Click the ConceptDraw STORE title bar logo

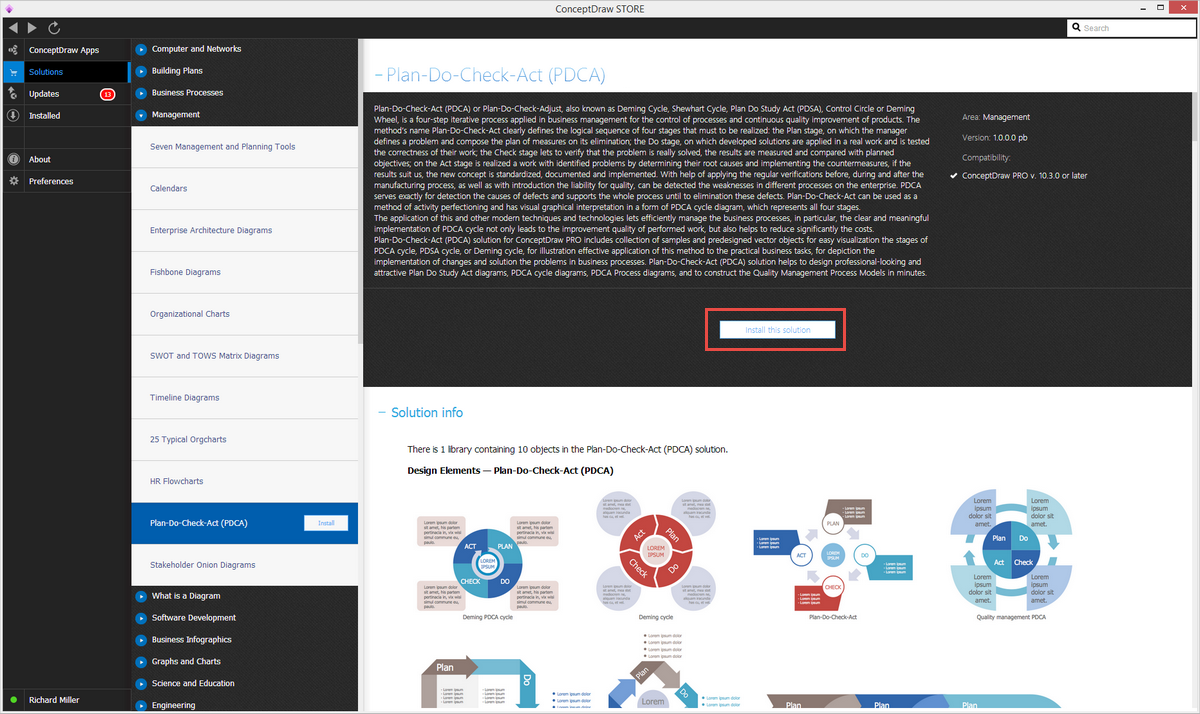pos(11,8)
